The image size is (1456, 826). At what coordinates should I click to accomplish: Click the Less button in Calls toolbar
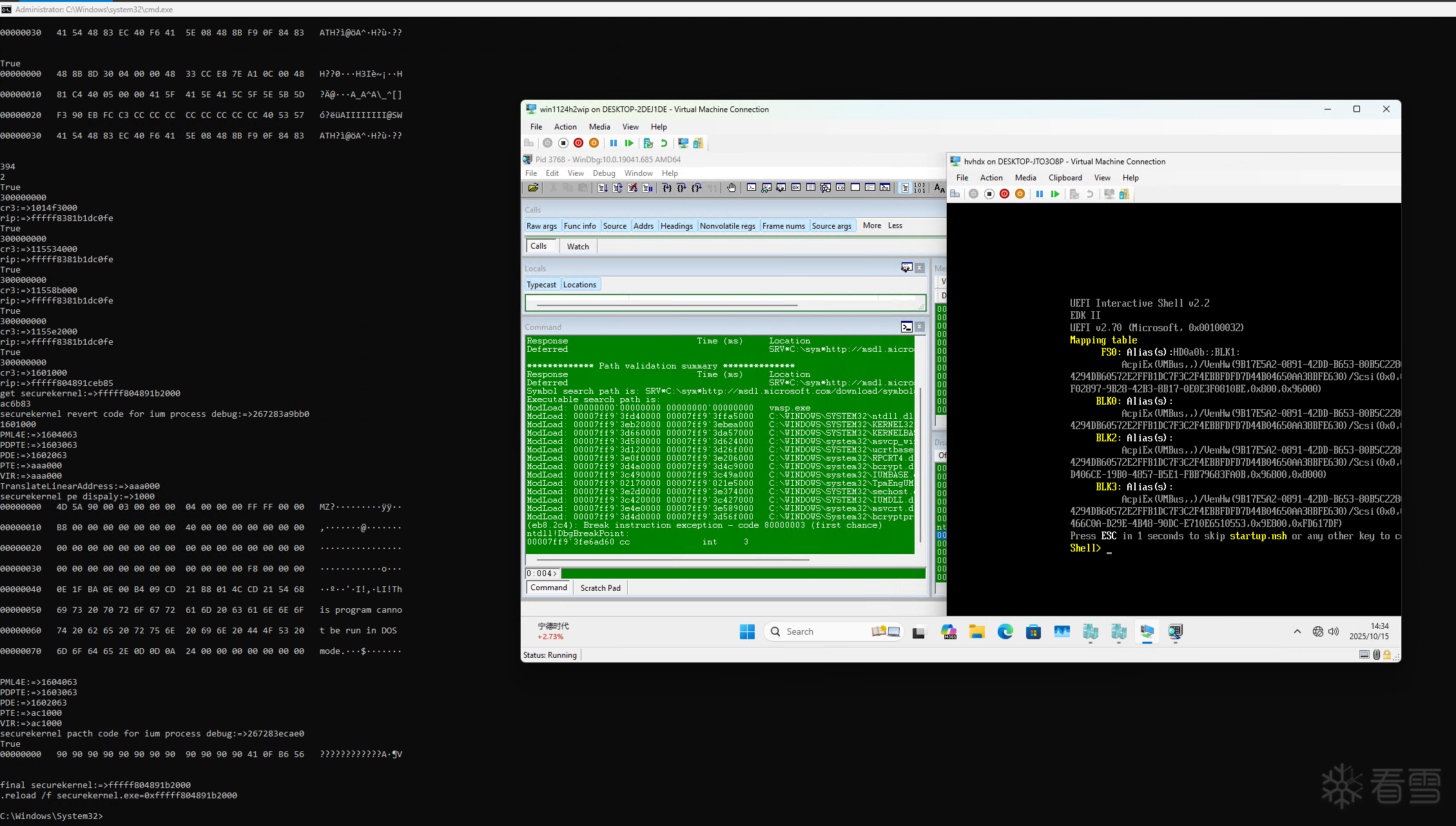(895, 226)
